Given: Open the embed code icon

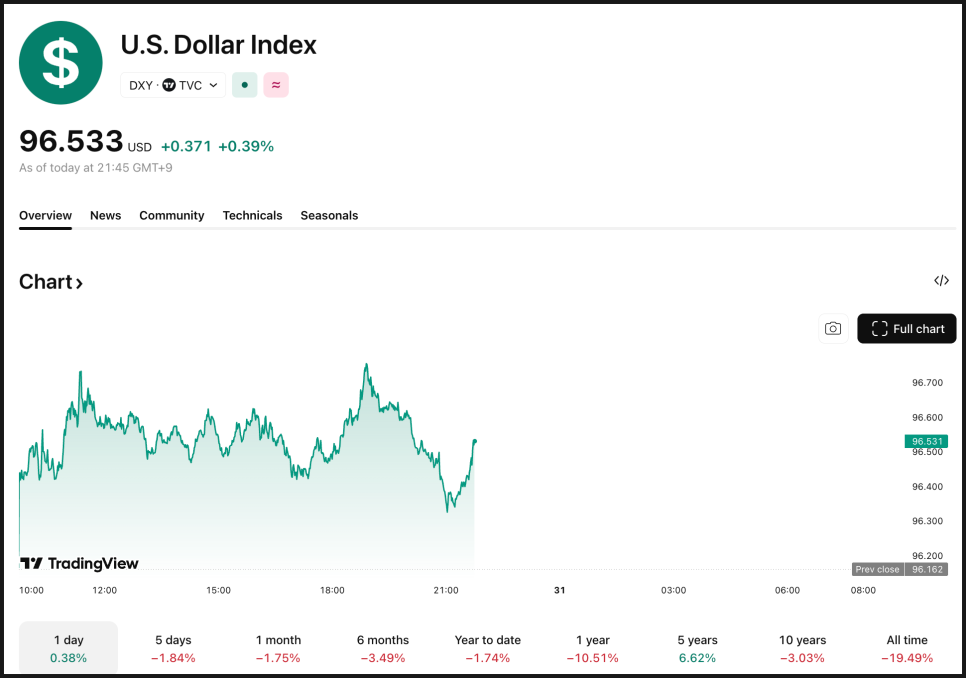Looking at the screenshot, I should (x=940, y=281).
